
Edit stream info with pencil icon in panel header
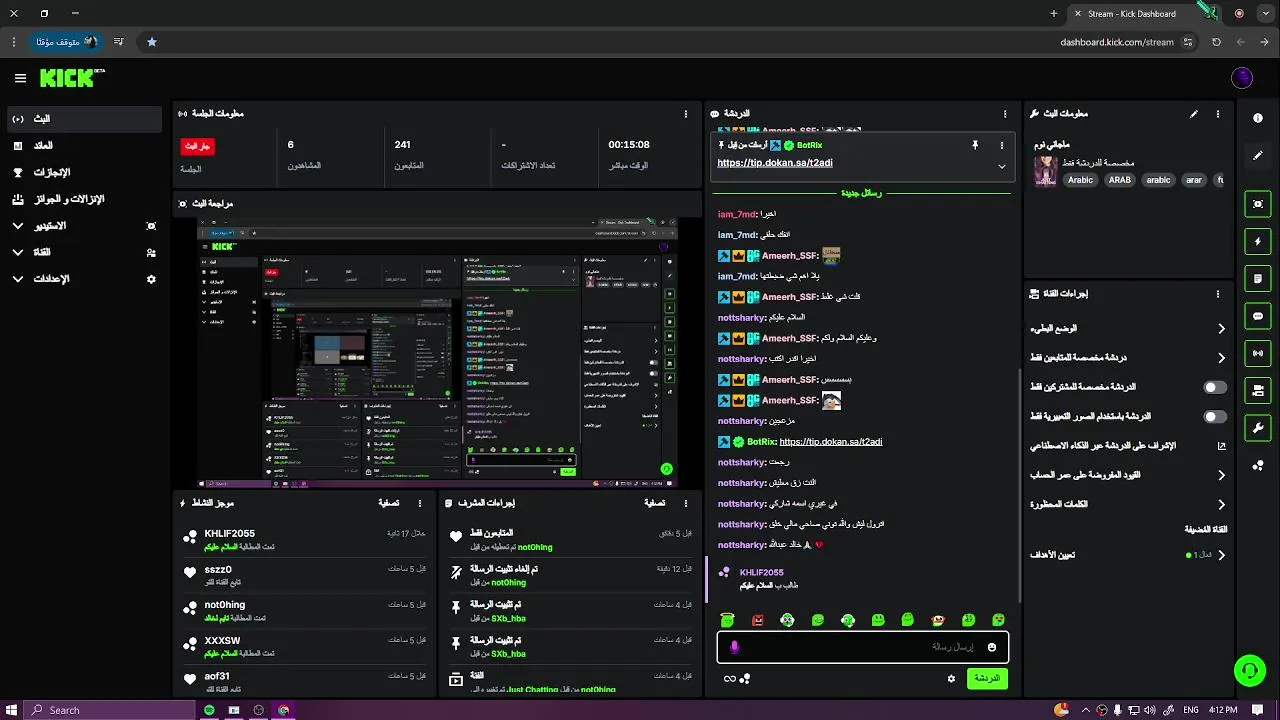click(1194, 114)
